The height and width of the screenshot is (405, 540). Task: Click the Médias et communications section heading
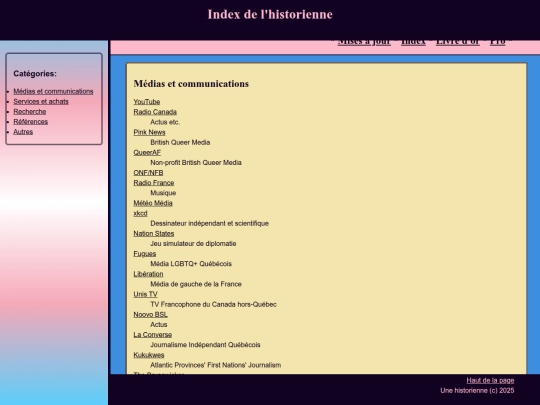(191, 84)
